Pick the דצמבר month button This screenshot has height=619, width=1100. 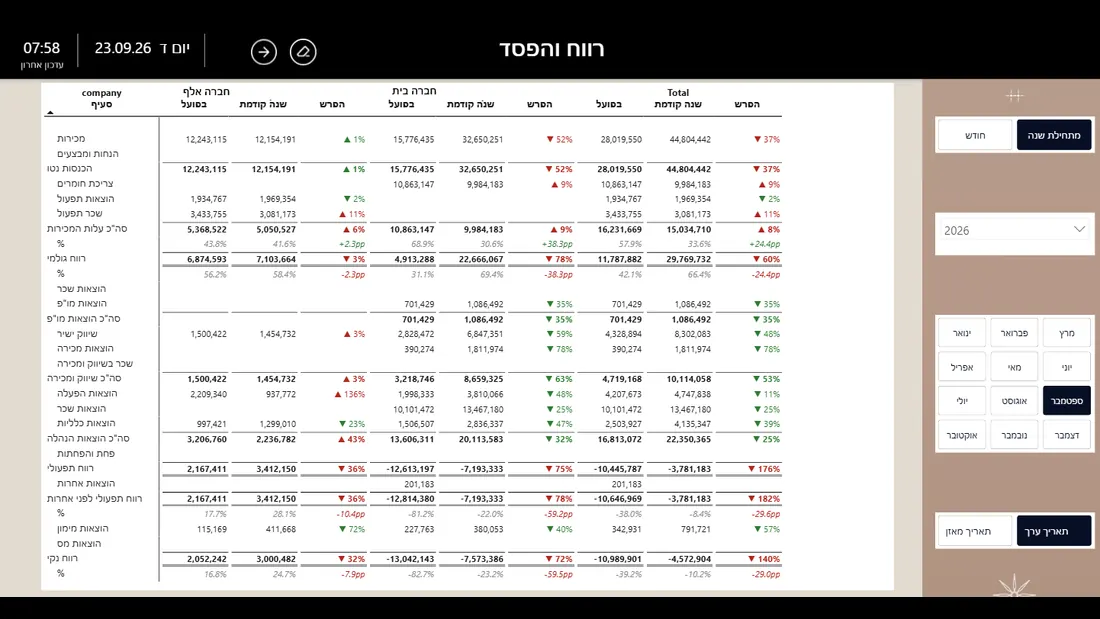(1067, 435)
